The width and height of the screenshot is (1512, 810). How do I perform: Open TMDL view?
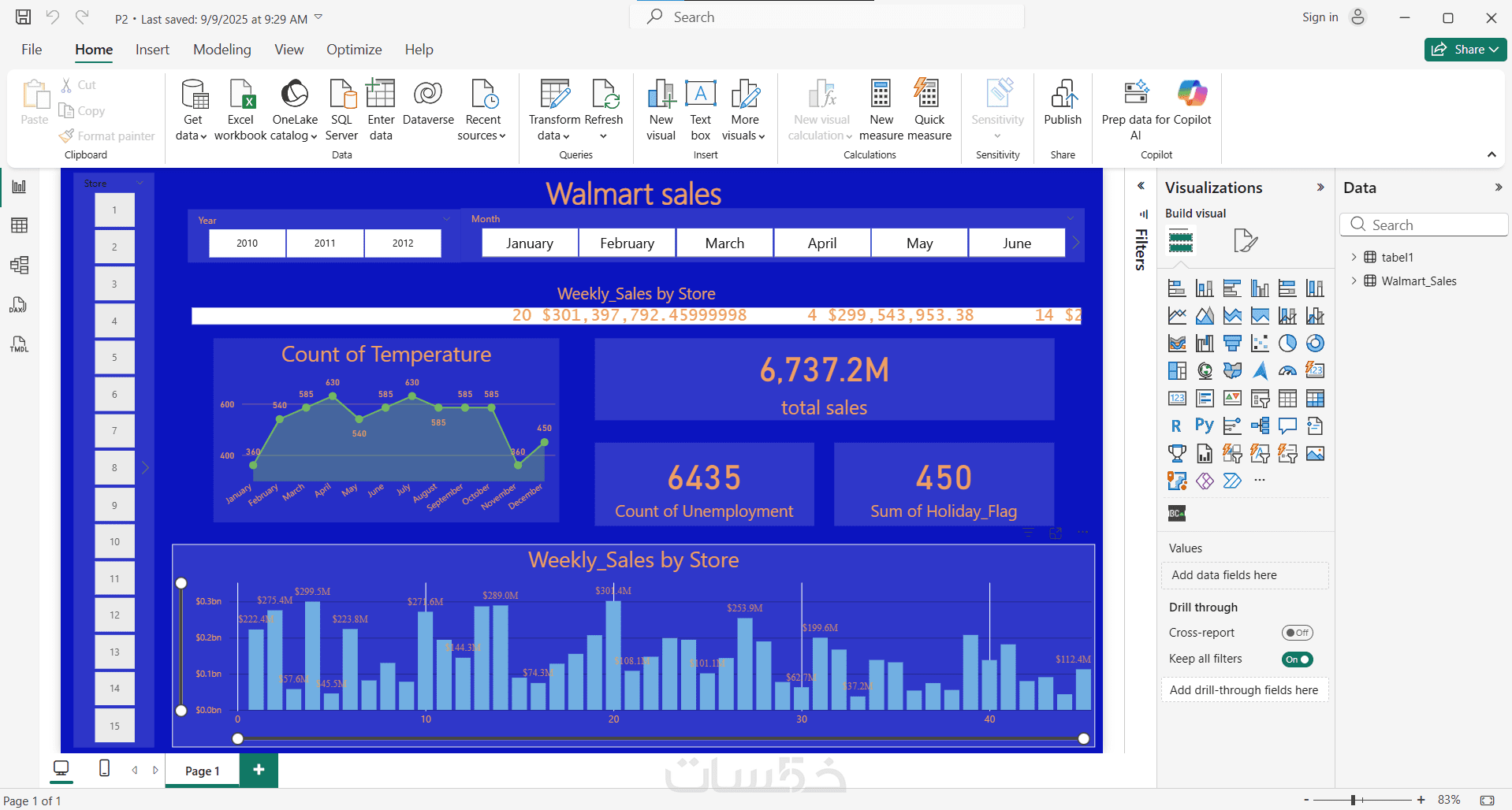point(20,344)
